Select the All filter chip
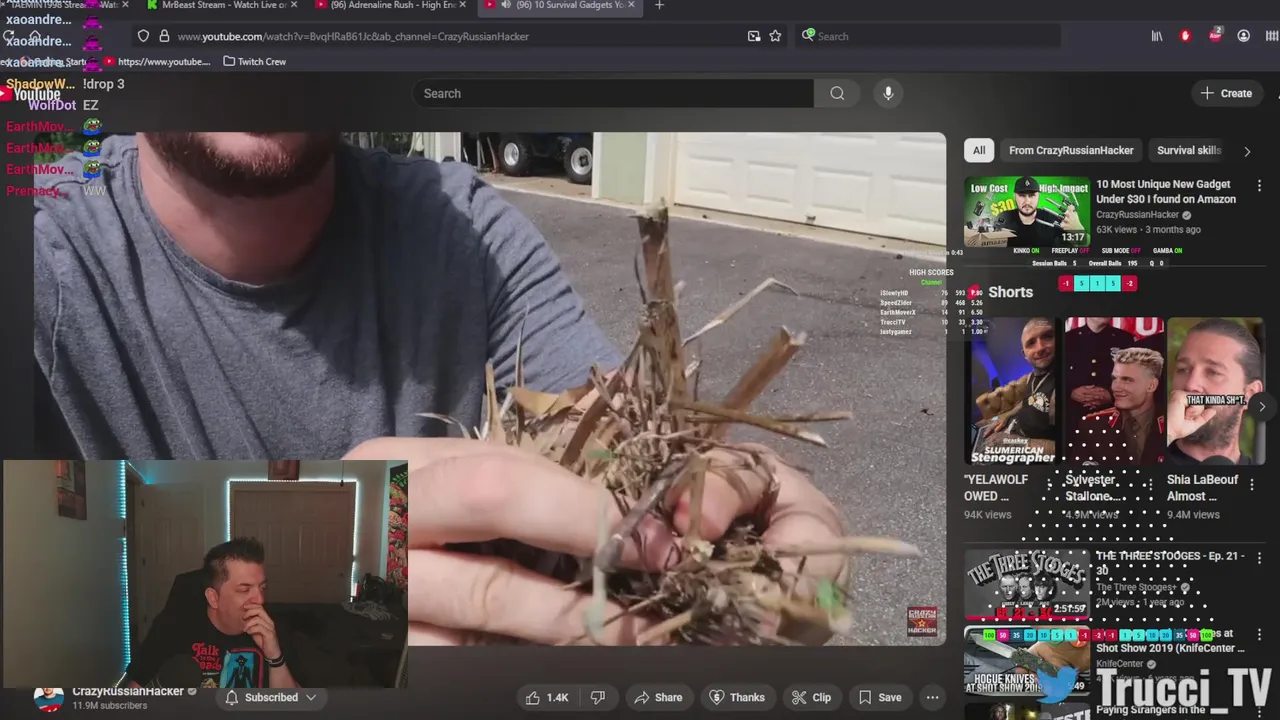This screenshot has height=720, width=1280. point(979,150)
